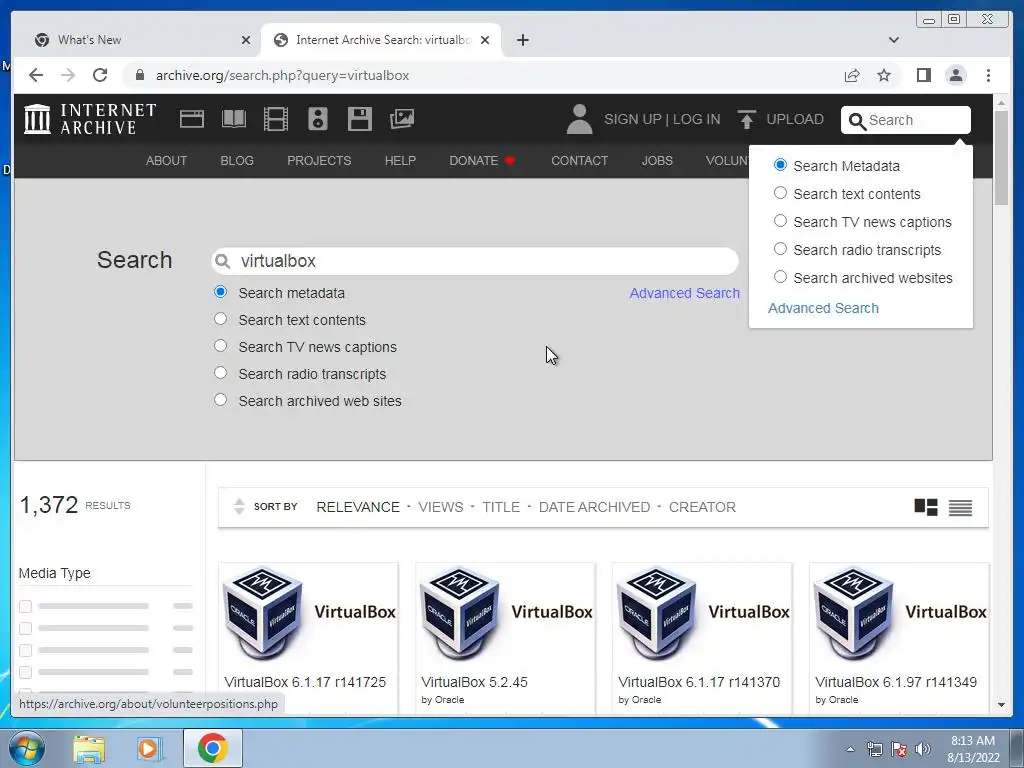Click the SIGN UP link

pyautogui.click(x=633, y=120)
